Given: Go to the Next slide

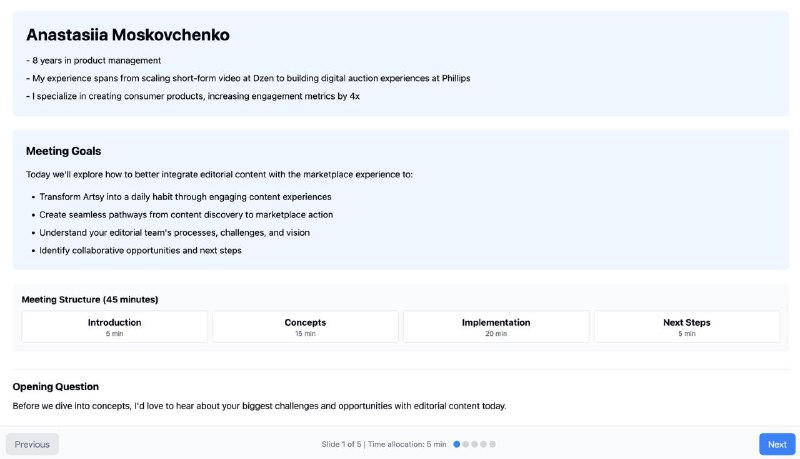Looking at the screenshot, I should pos(777,444).
